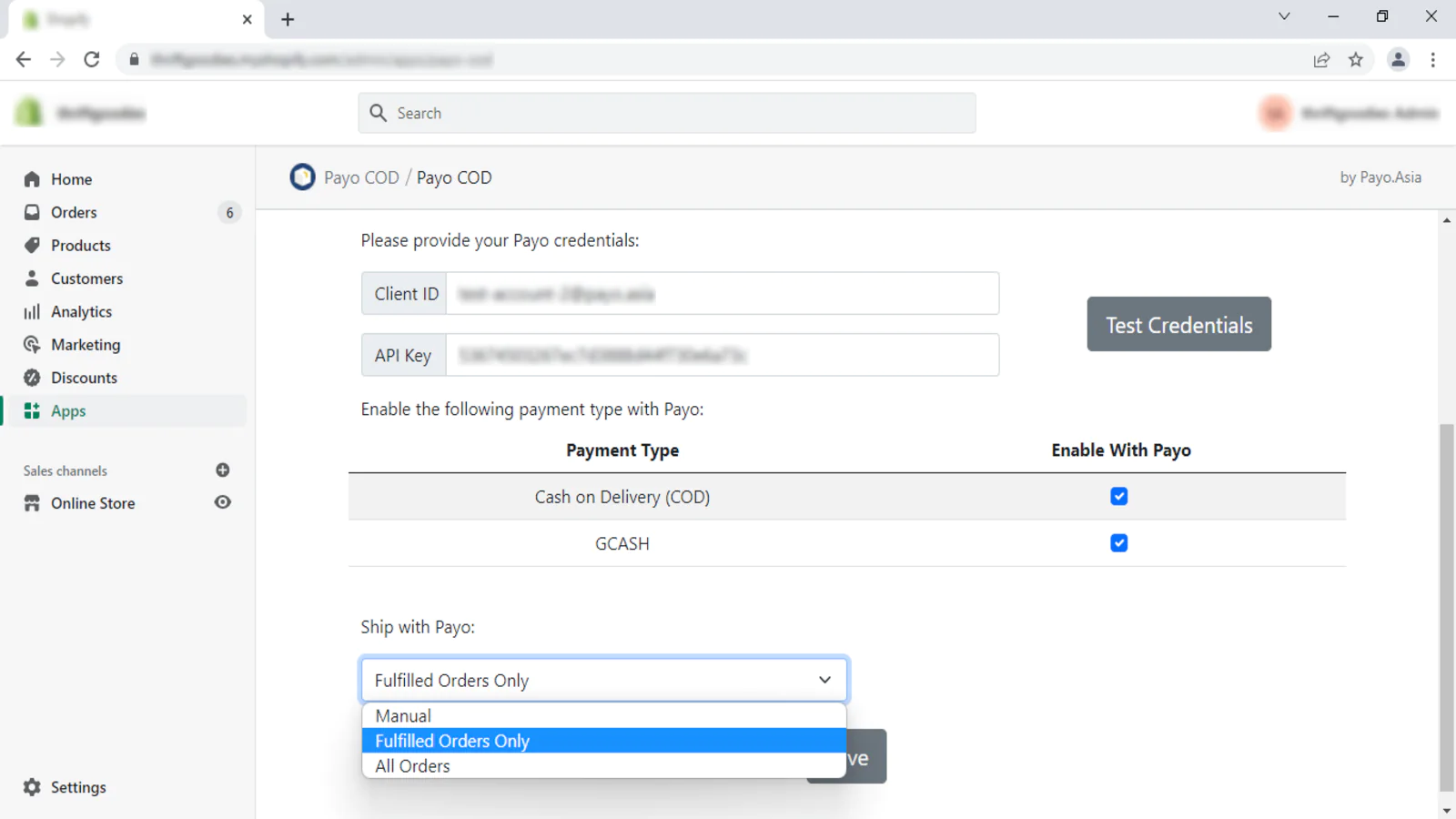Click the Payo COD breadcrumb link
The height and width of the screenshot is (819, 1456).
pyautogui.click(x=361, y=177)
